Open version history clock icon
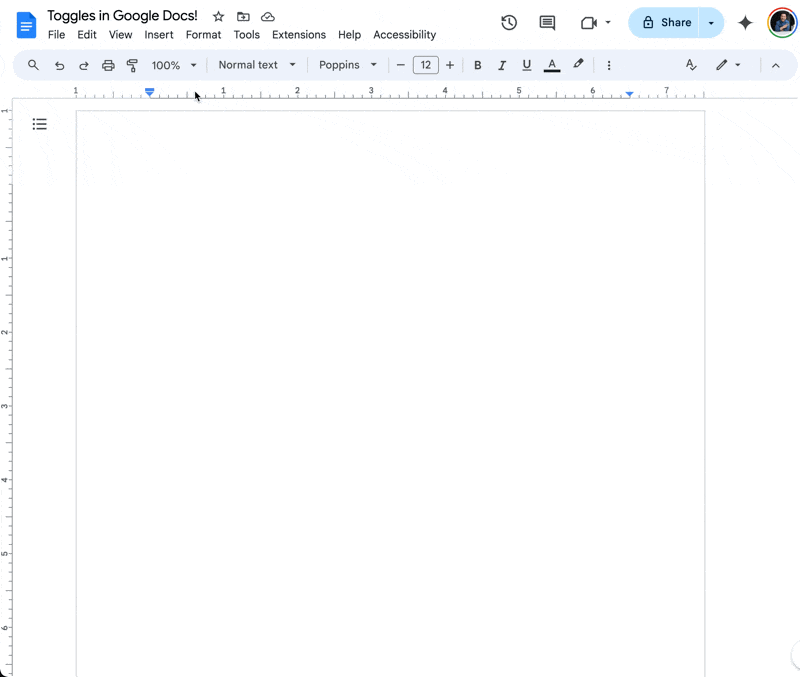 point(509,22)
